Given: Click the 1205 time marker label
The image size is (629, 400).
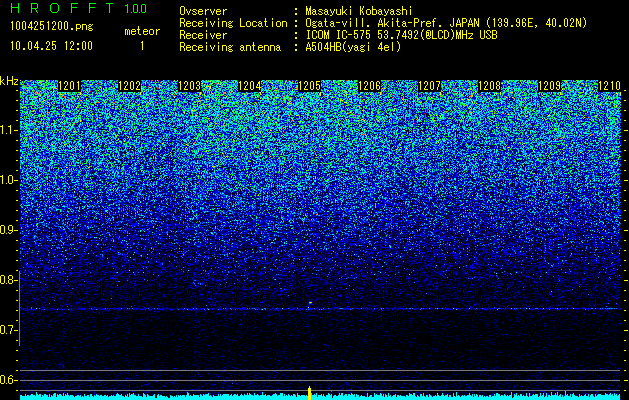Looking at the screenshot, I should point(310,86).
